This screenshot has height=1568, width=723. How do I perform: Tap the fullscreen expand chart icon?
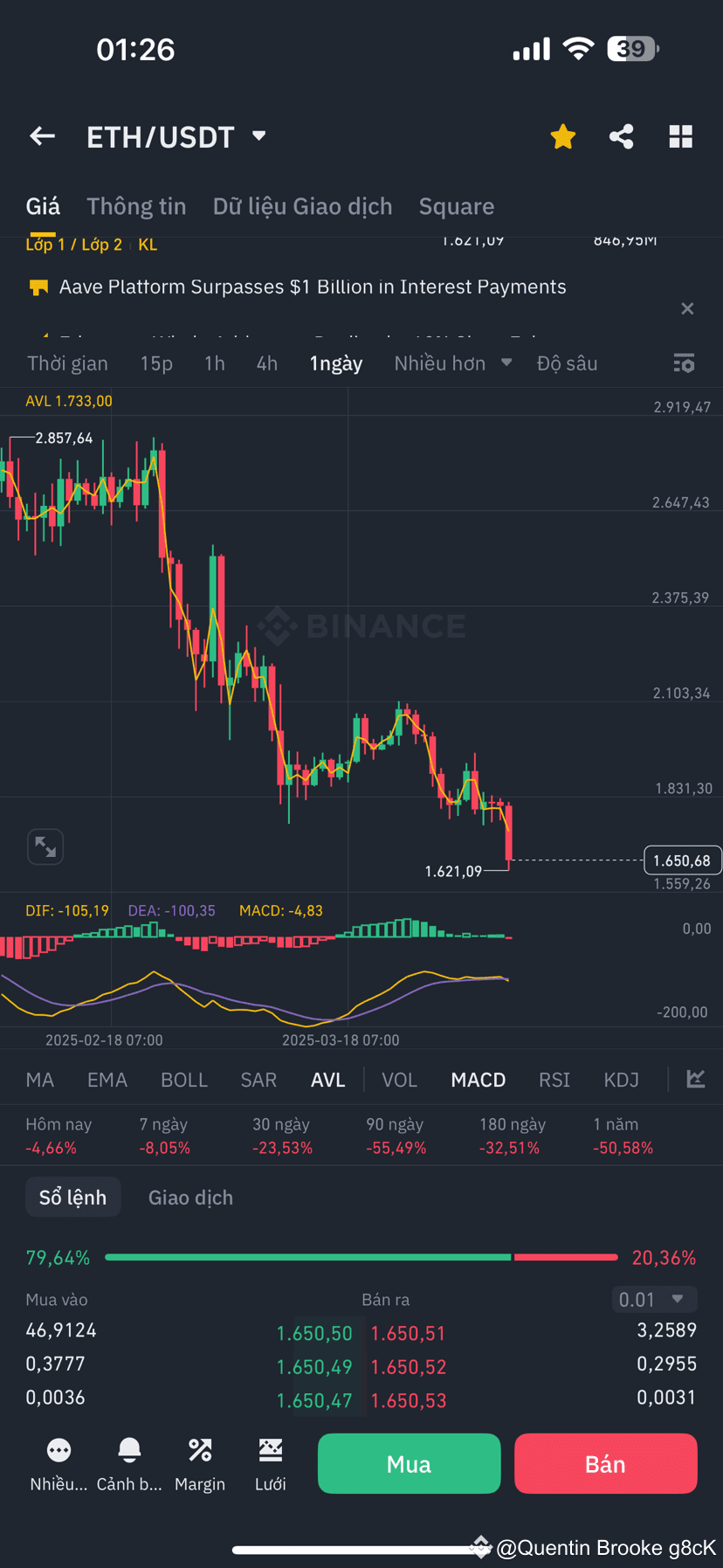click(45, 846)
